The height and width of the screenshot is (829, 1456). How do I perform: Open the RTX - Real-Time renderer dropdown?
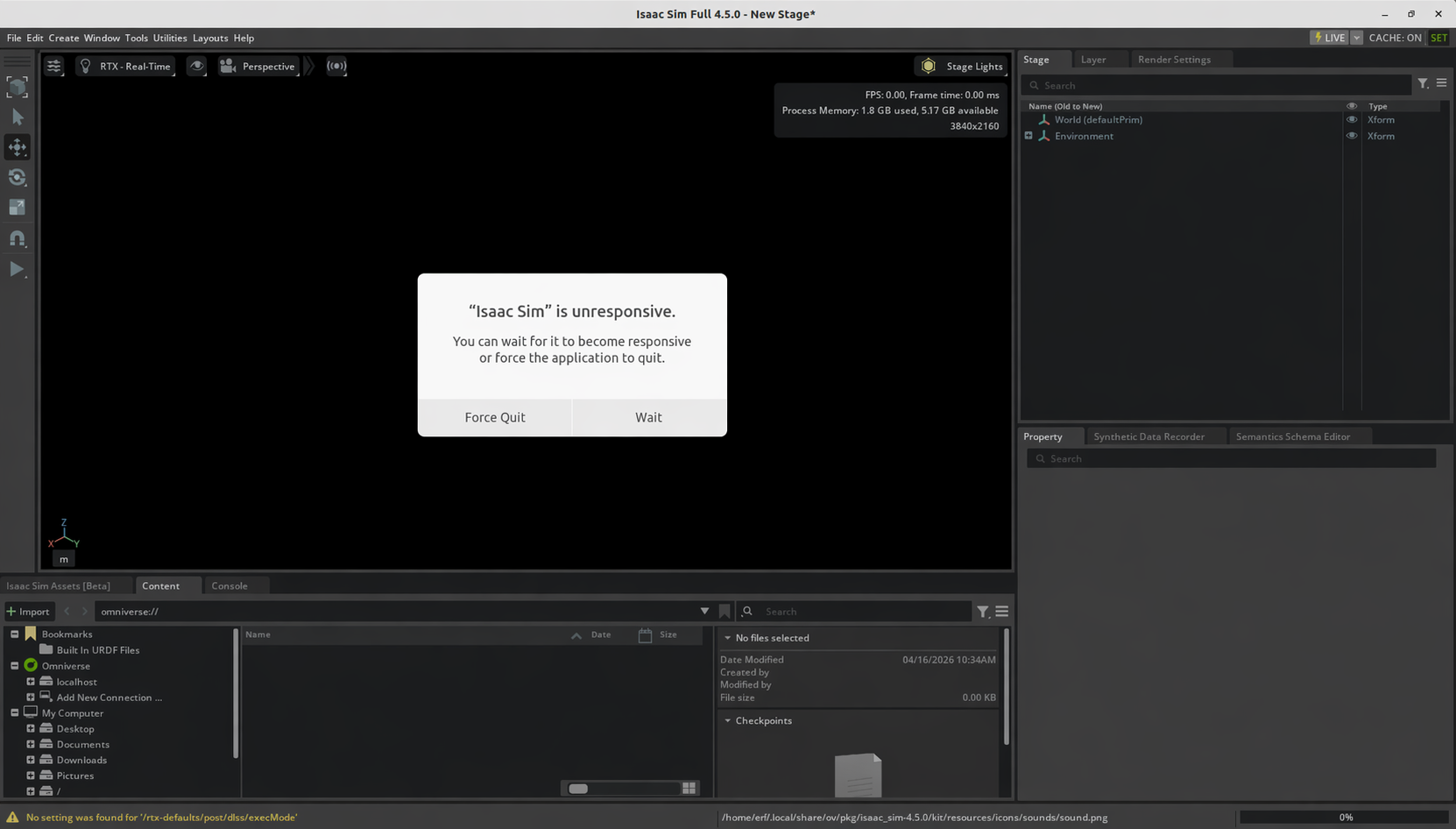[x=125, y=67]
